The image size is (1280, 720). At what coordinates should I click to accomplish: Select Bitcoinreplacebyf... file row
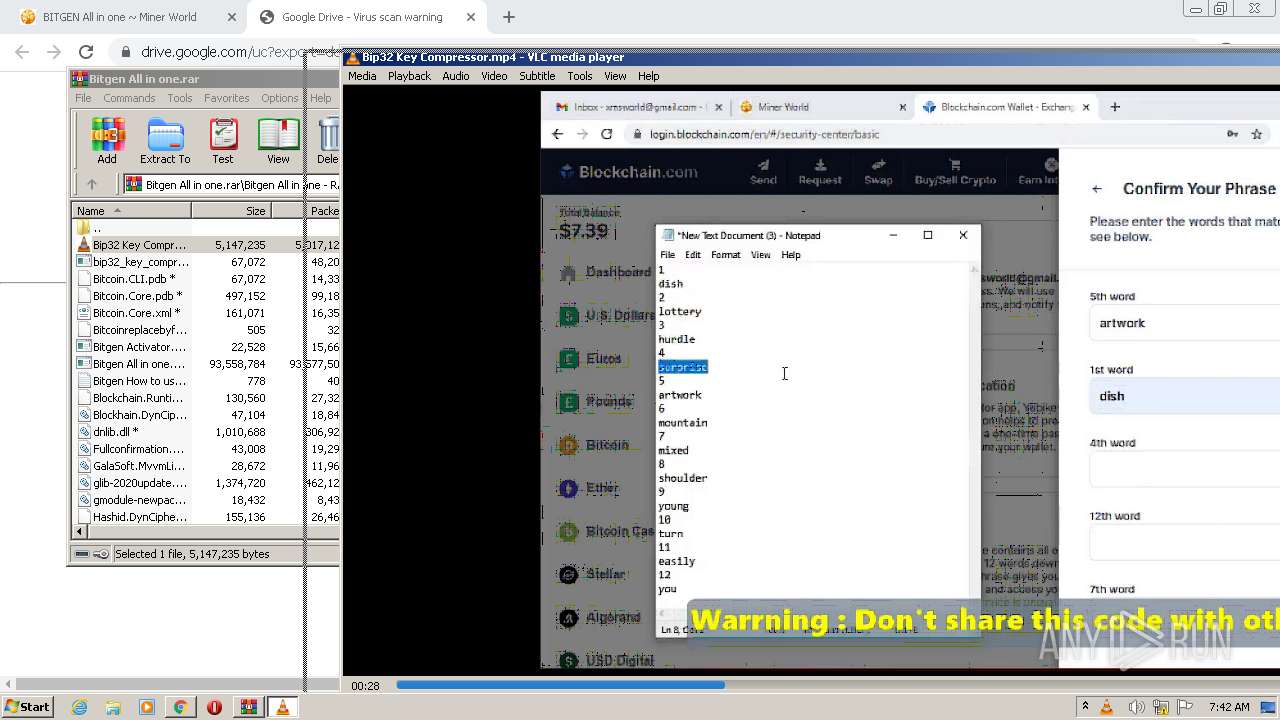[208, 330]
